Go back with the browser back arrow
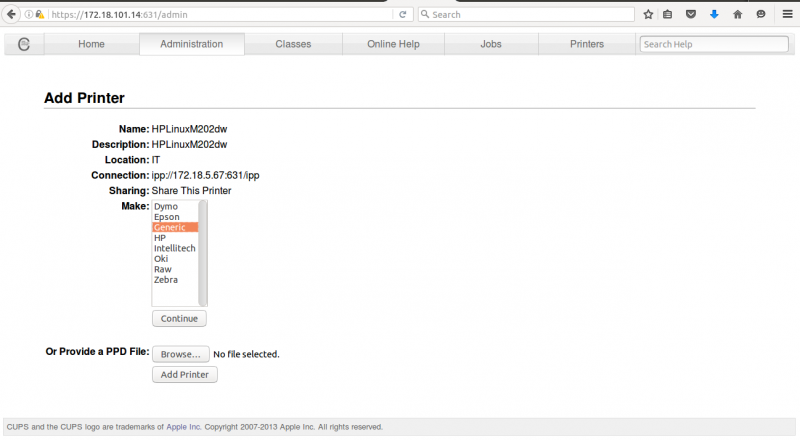800x440 pixels. pyautogui.click(x=11, y=14)
